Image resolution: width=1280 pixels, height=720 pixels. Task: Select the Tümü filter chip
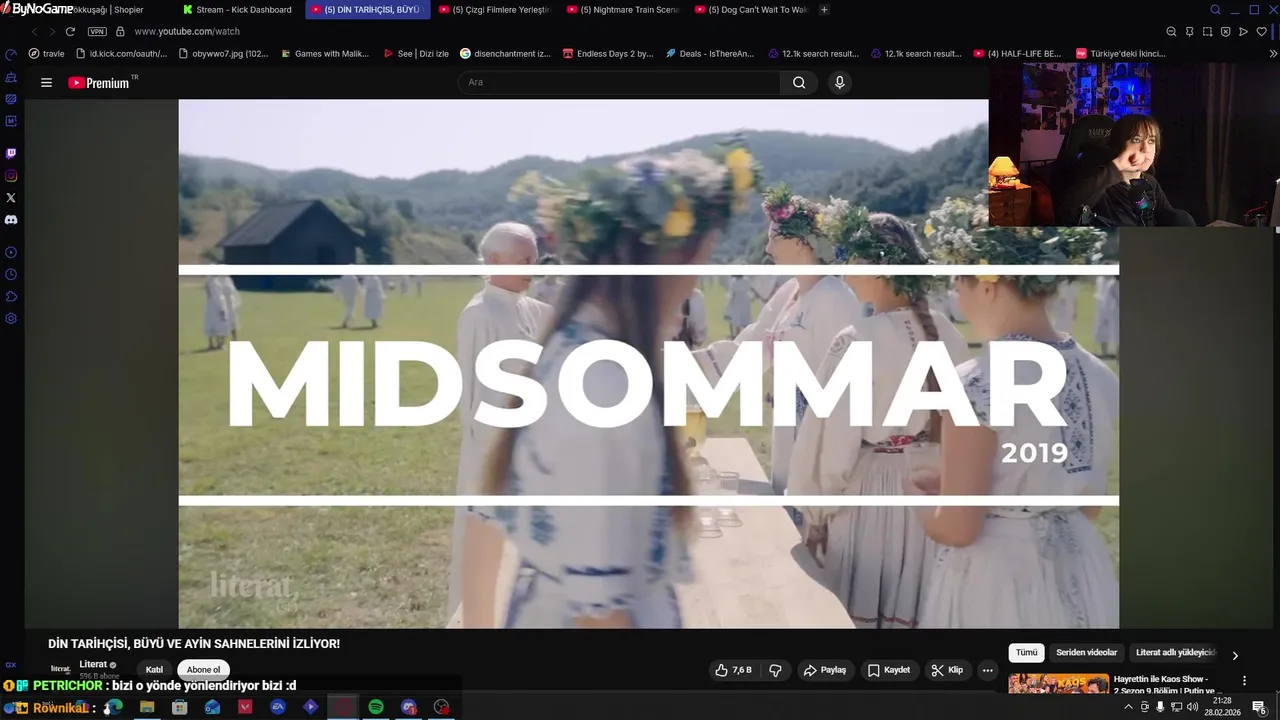coord(1027,653)
